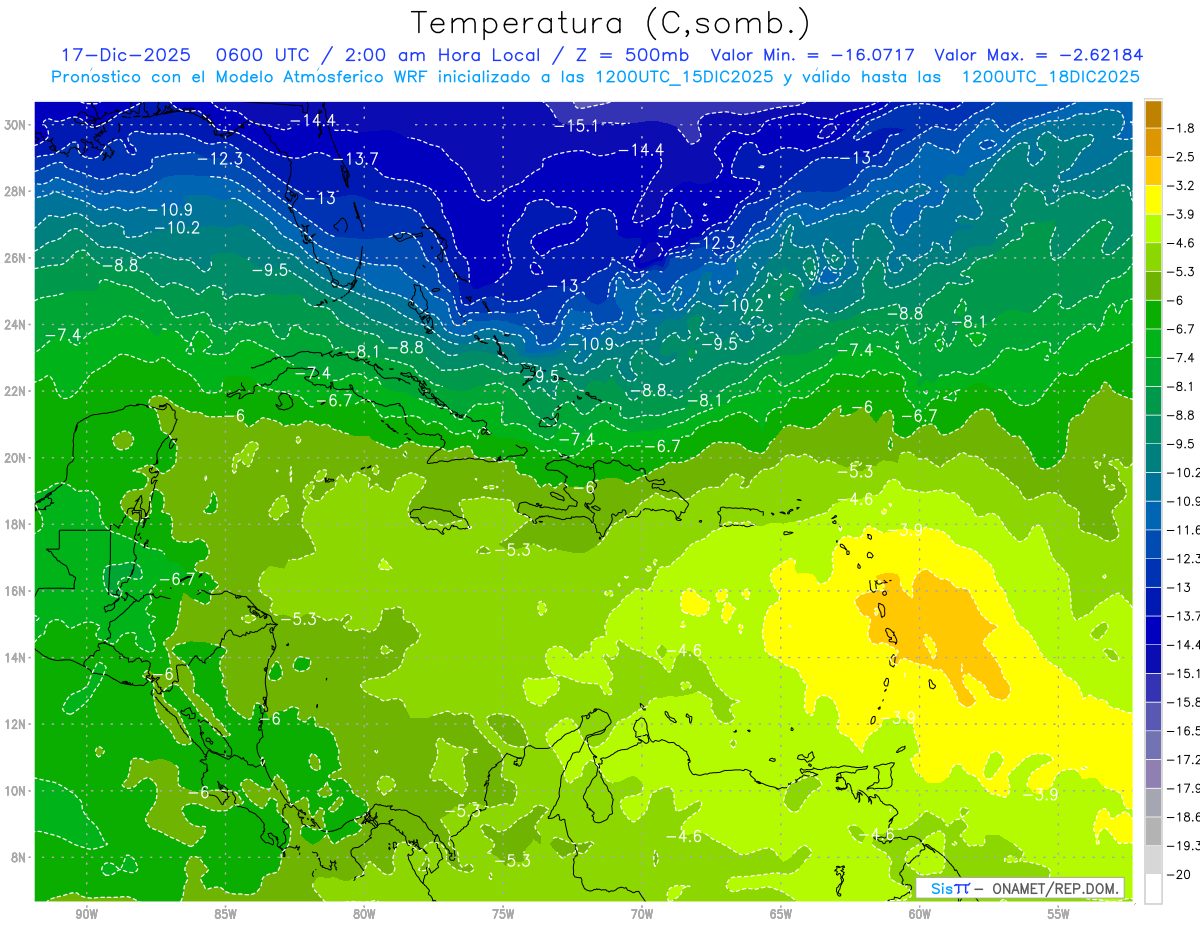1200x927 pixels.
Task: Click the colorbar swatch between -17.2 and -17.9
Action: click(x=1153, y=774)
